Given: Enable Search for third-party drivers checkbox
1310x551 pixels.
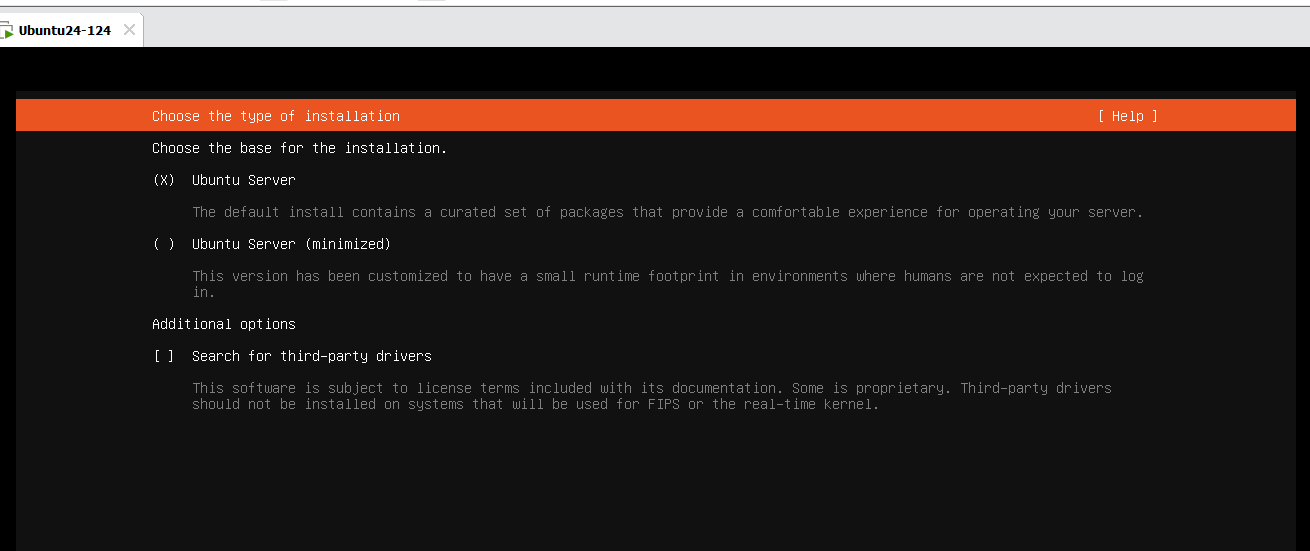Looking at the screenshot, I should pyautogui.click(x=164, y=356).
